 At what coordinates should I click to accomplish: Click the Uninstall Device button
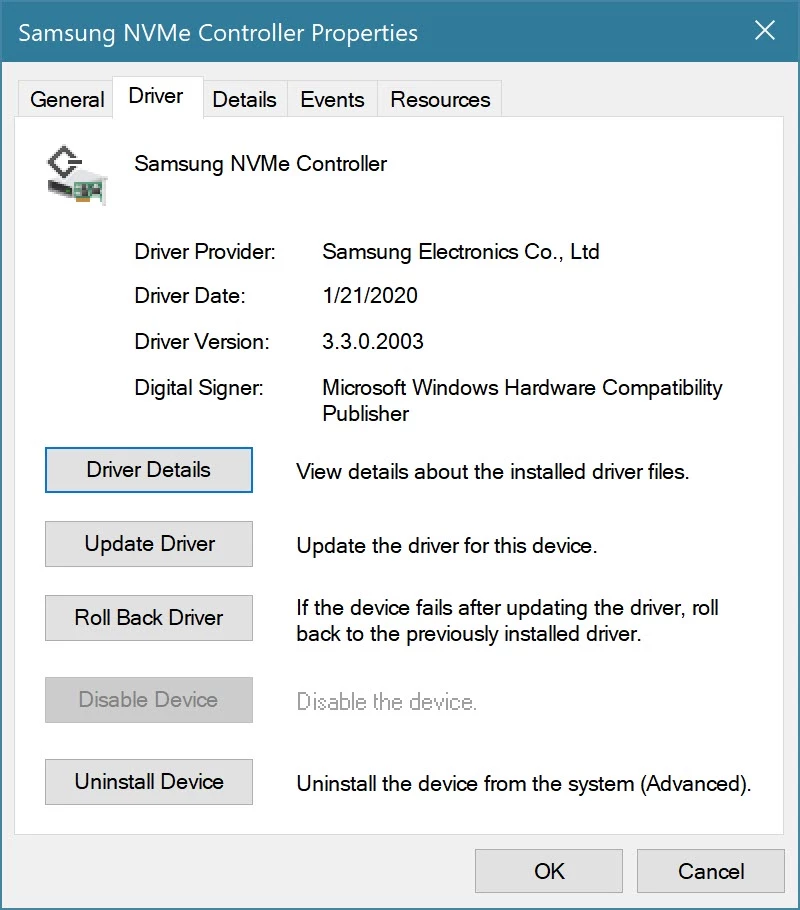coord(149,782)
